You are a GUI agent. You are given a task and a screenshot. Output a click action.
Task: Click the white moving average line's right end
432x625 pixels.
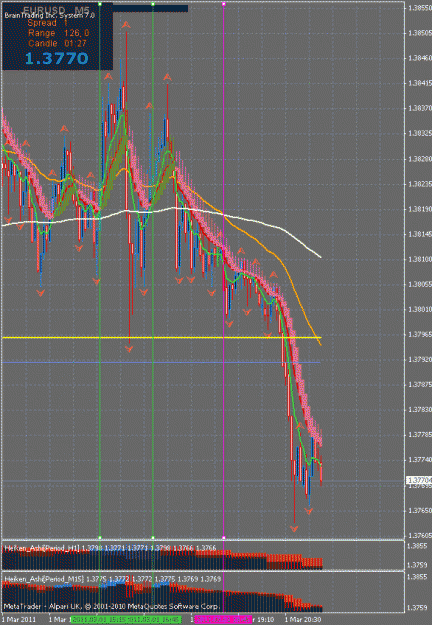320,257
